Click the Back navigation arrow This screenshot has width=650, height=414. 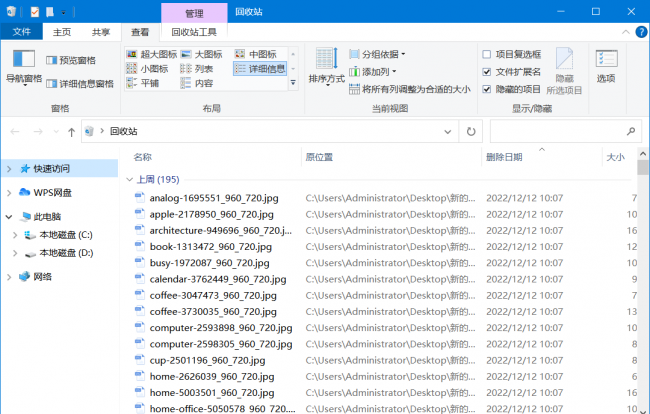(15, 132)
